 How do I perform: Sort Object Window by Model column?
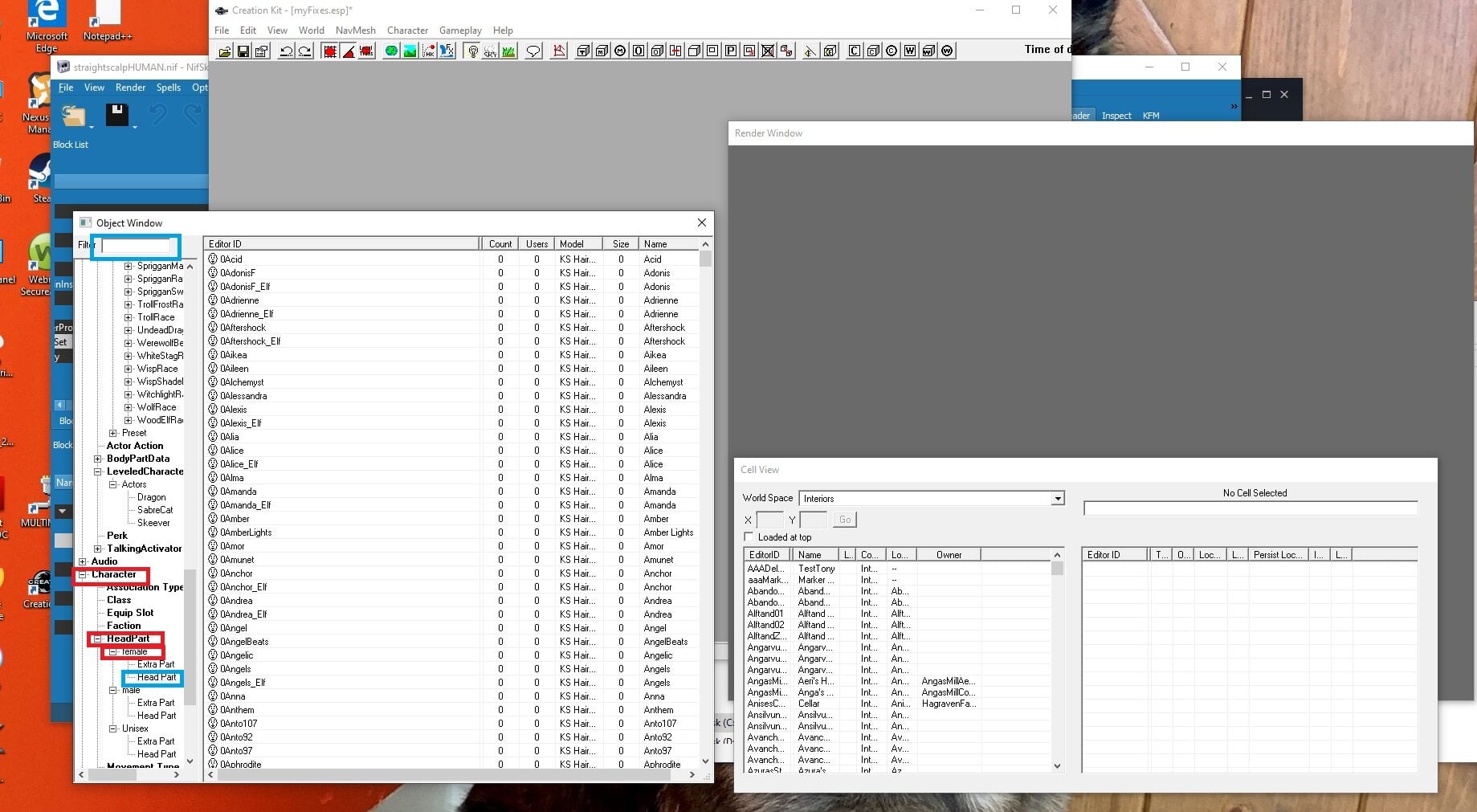(x=578, y=243)
